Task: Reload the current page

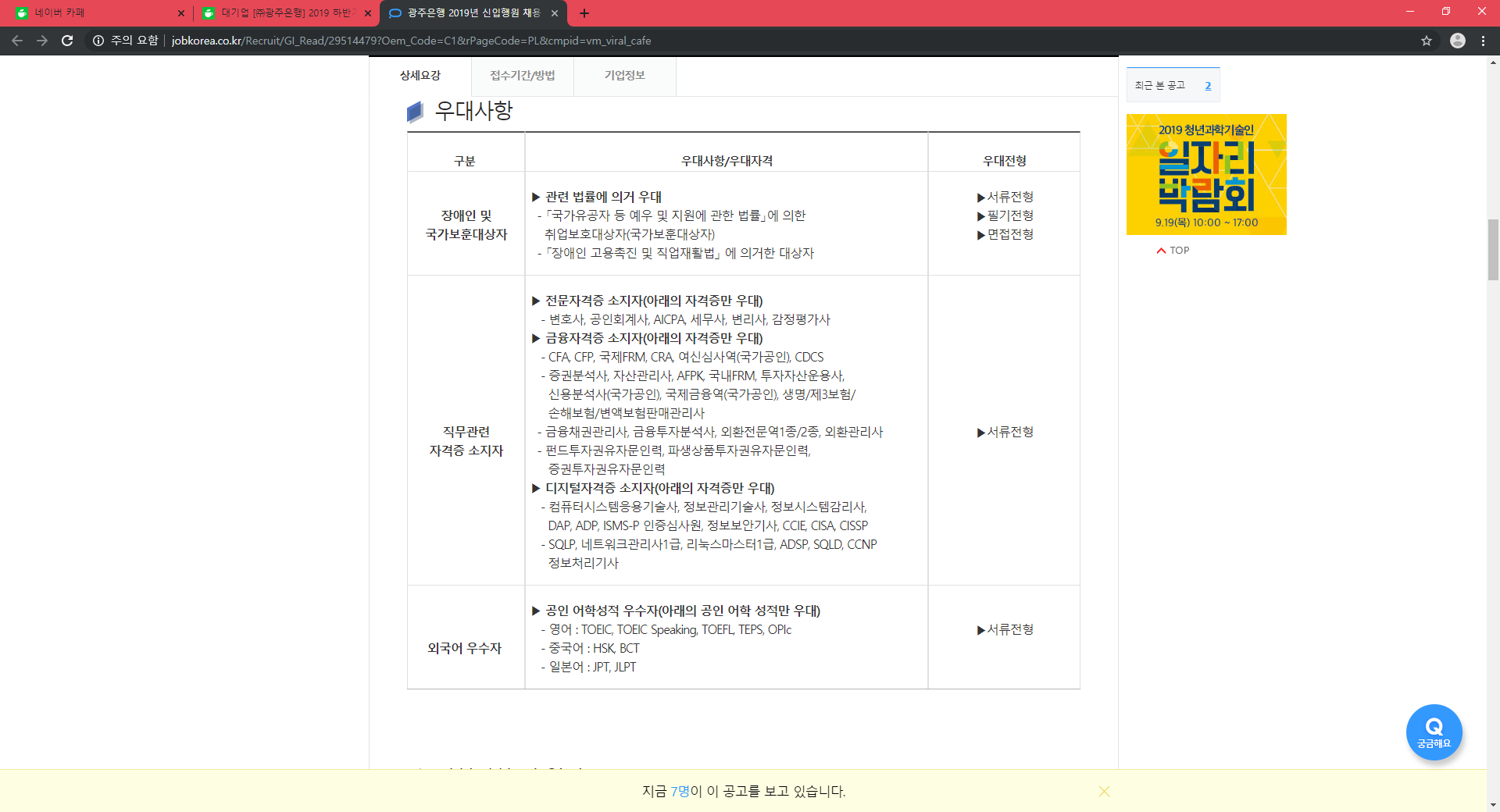Action: (67, 41)
